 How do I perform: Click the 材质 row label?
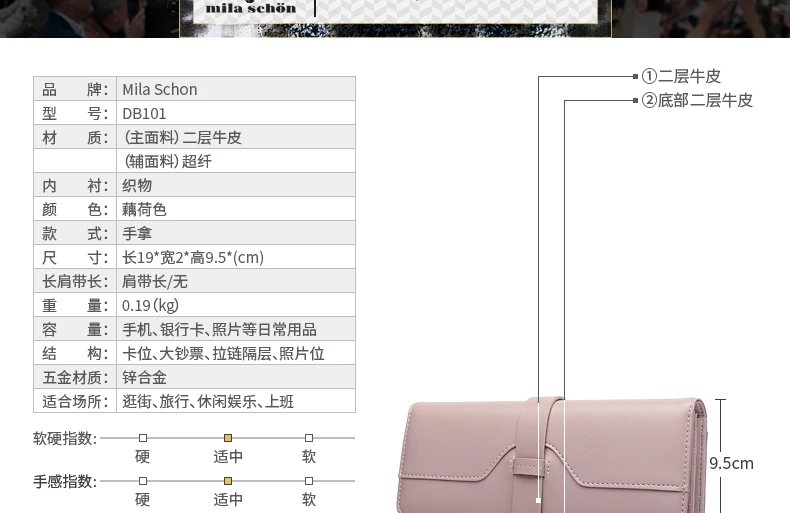(x=75, y=138)
